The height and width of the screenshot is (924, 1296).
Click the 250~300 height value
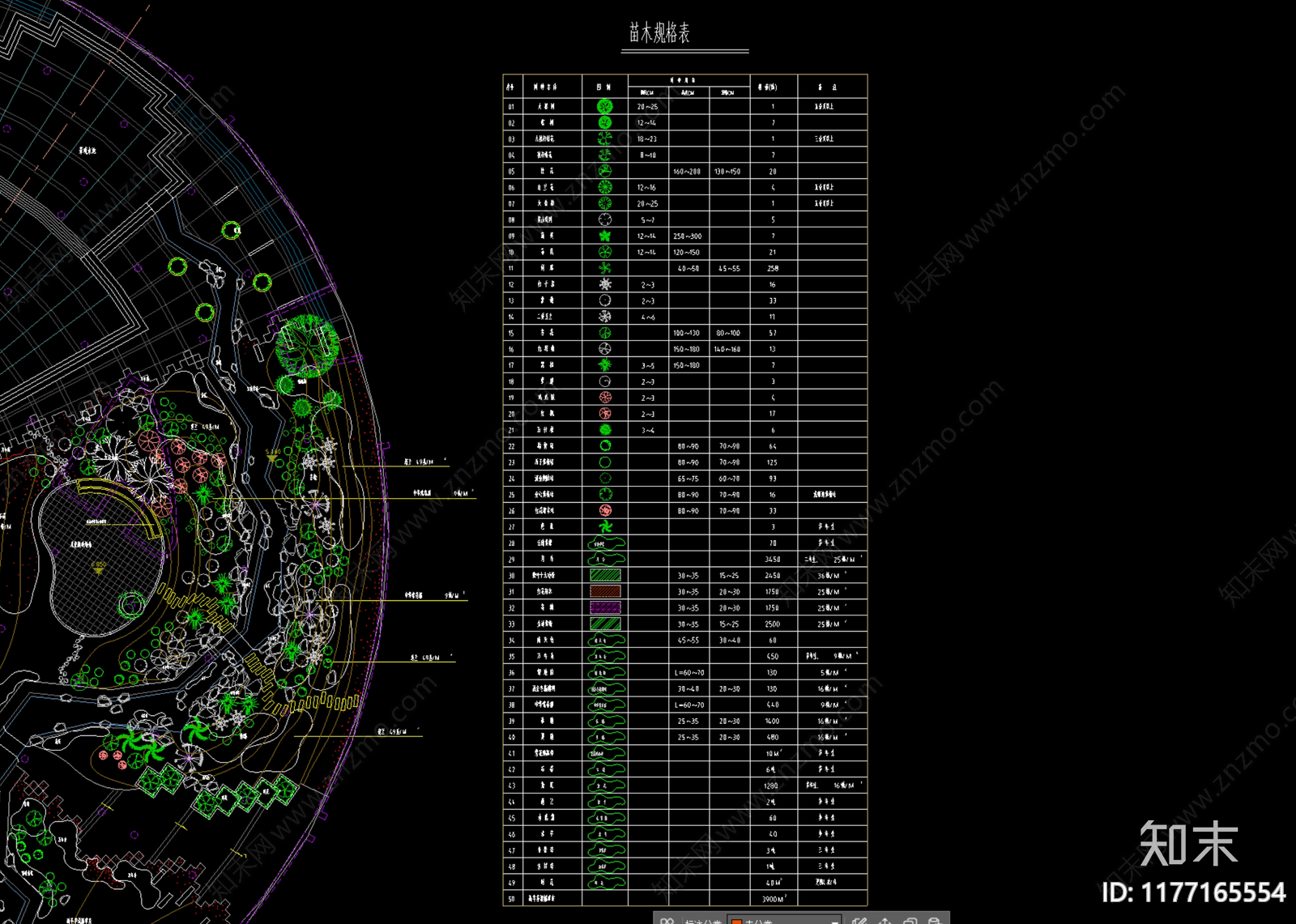(687, 236)
